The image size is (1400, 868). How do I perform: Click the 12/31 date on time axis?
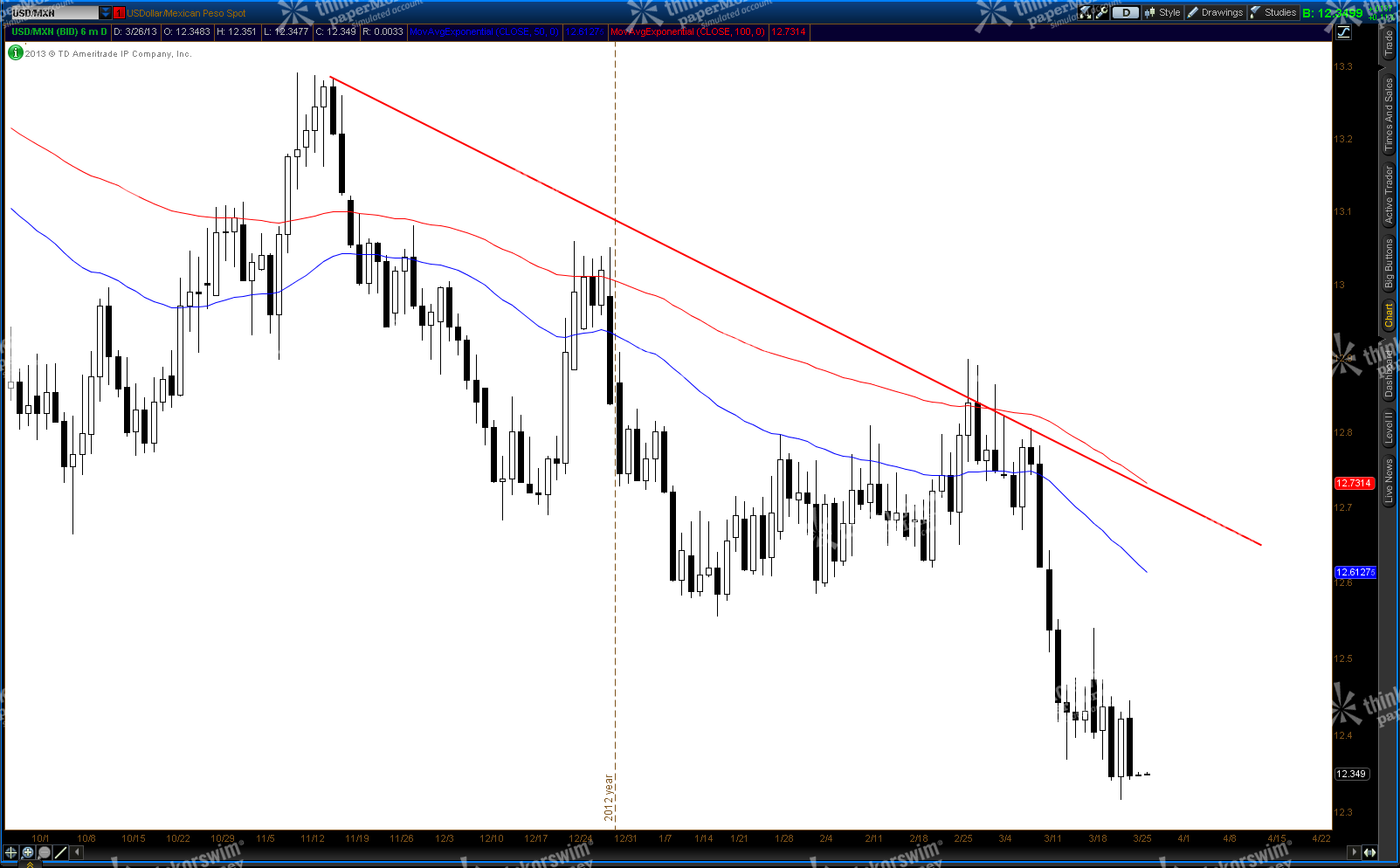625,838
